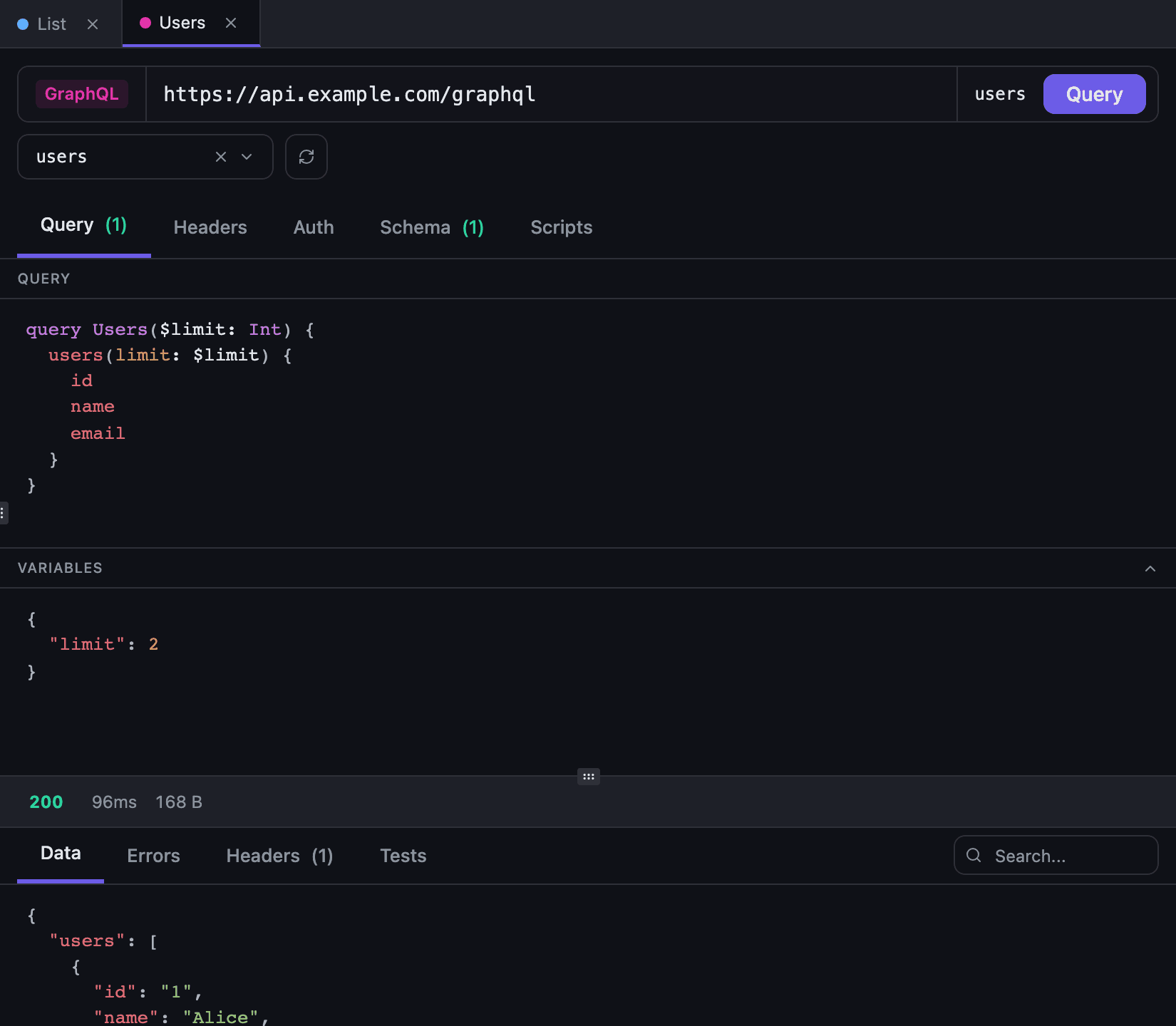Click the QUERY section header

pos(588,279)
